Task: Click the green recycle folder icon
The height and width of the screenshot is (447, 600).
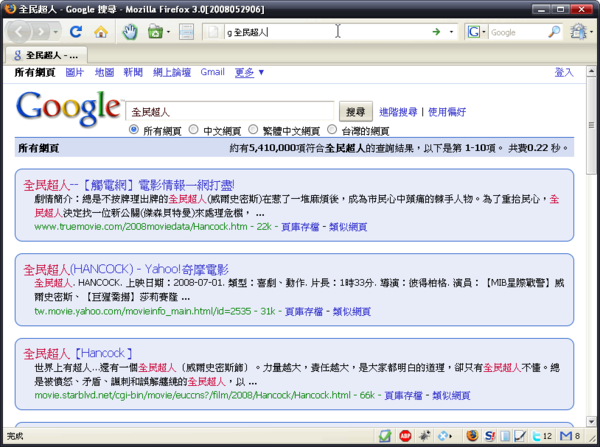Action: click(x=155, y=32)
